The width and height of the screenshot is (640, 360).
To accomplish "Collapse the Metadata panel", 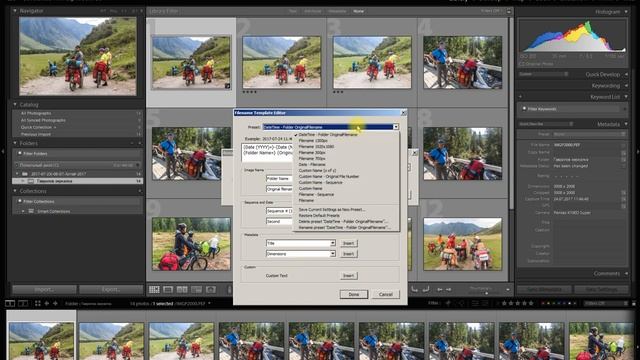I will coord(626,124).
